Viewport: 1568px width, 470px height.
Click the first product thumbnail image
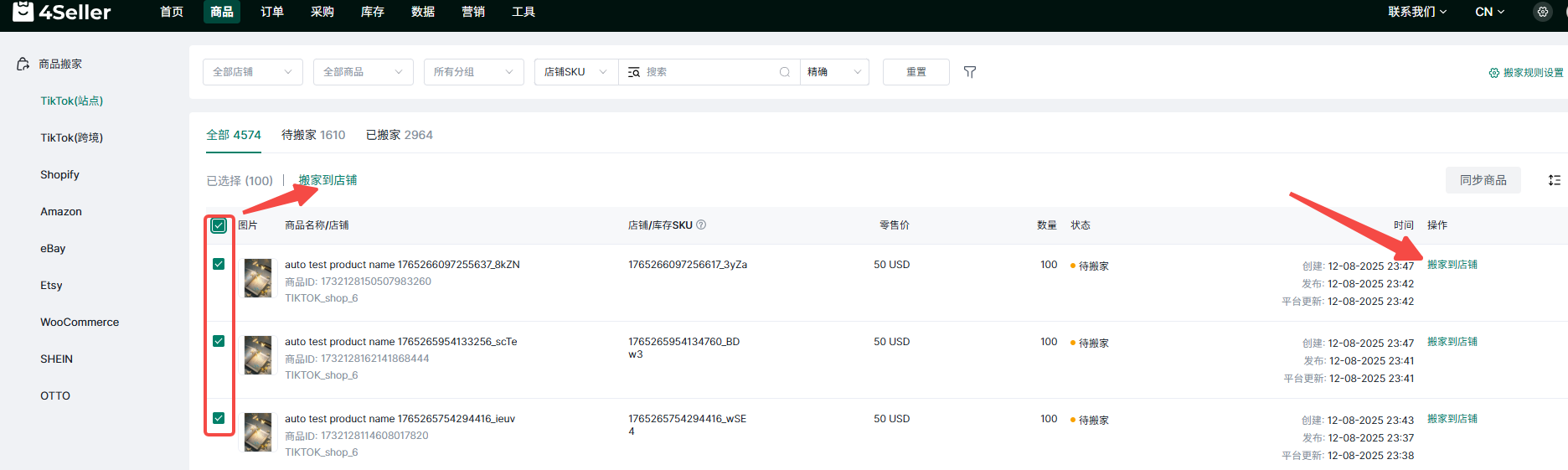point(258,278)
